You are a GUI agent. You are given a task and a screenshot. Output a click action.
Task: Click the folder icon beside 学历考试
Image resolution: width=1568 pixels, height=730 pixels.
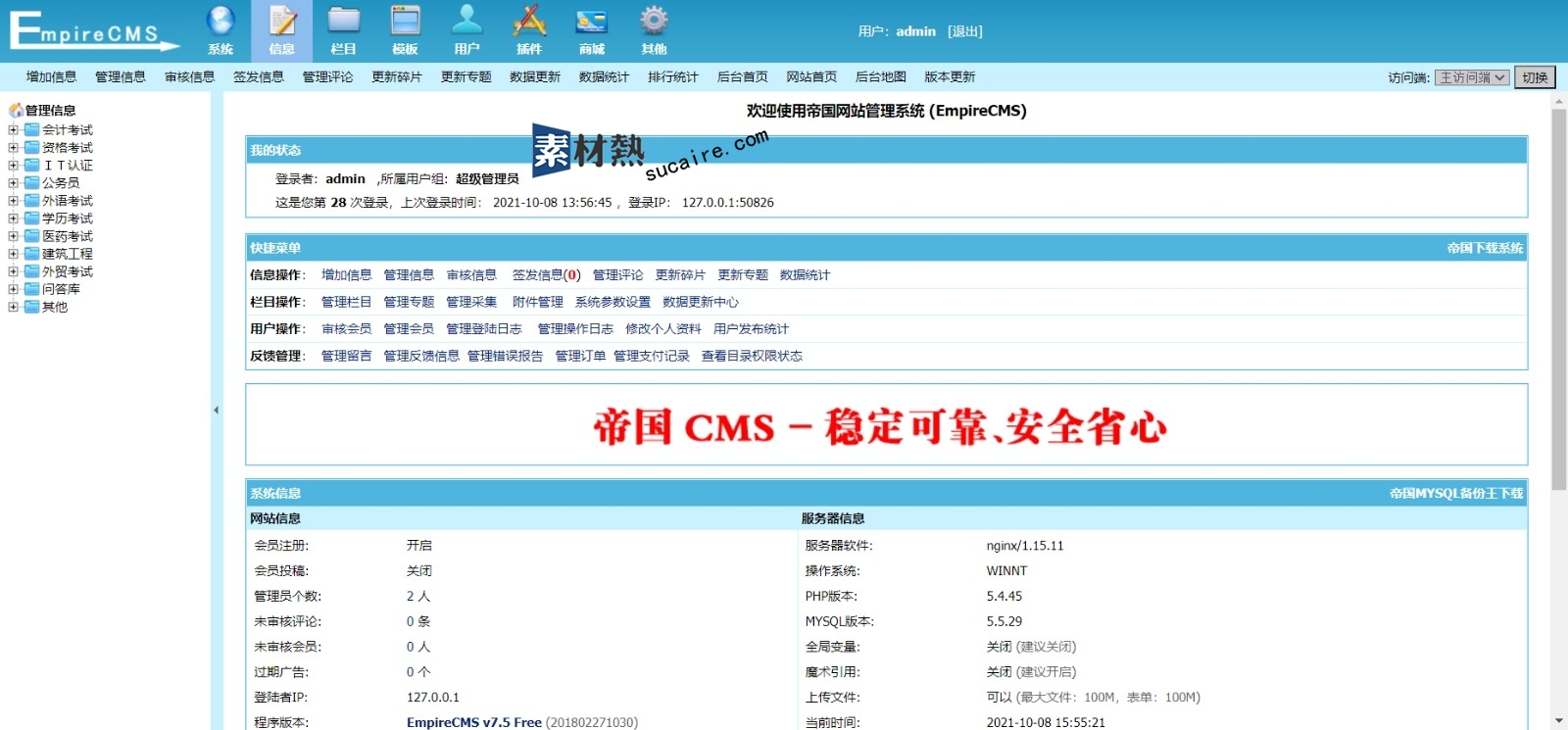tap(32, 218)
